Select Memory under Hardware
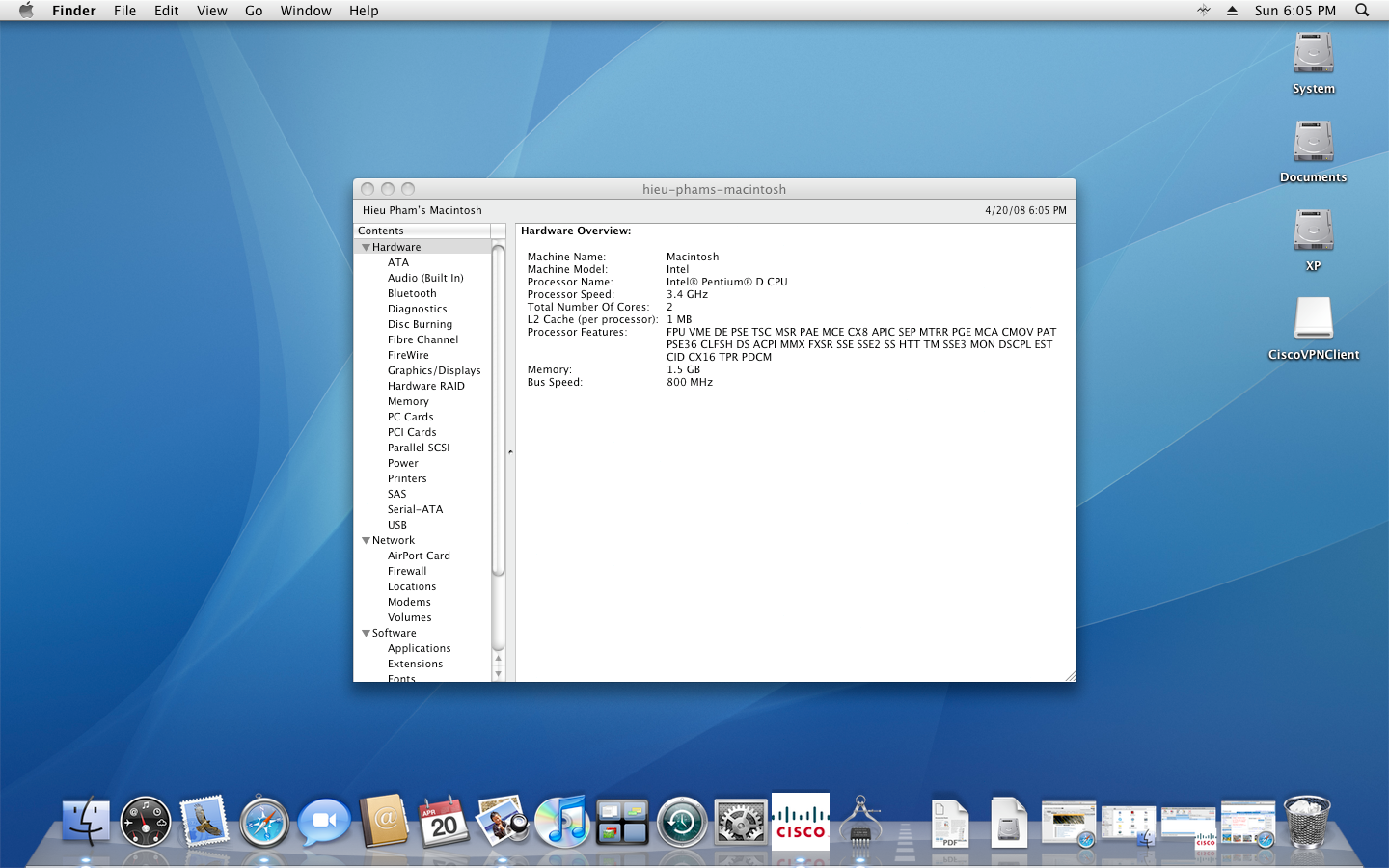 coord(408,401)
